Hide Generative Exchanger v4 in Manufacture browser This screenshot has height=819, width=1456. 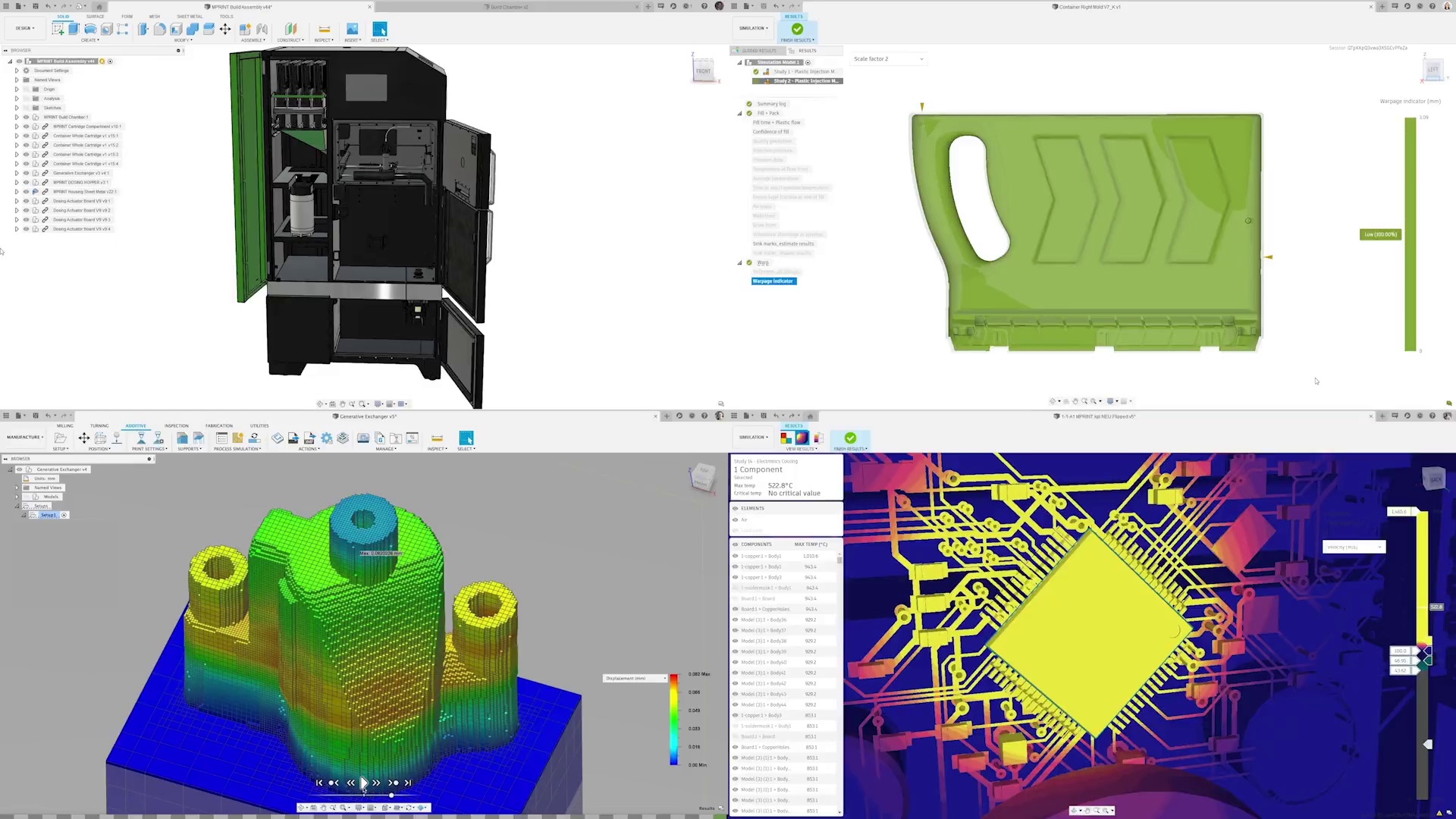[x=20, y=469]
